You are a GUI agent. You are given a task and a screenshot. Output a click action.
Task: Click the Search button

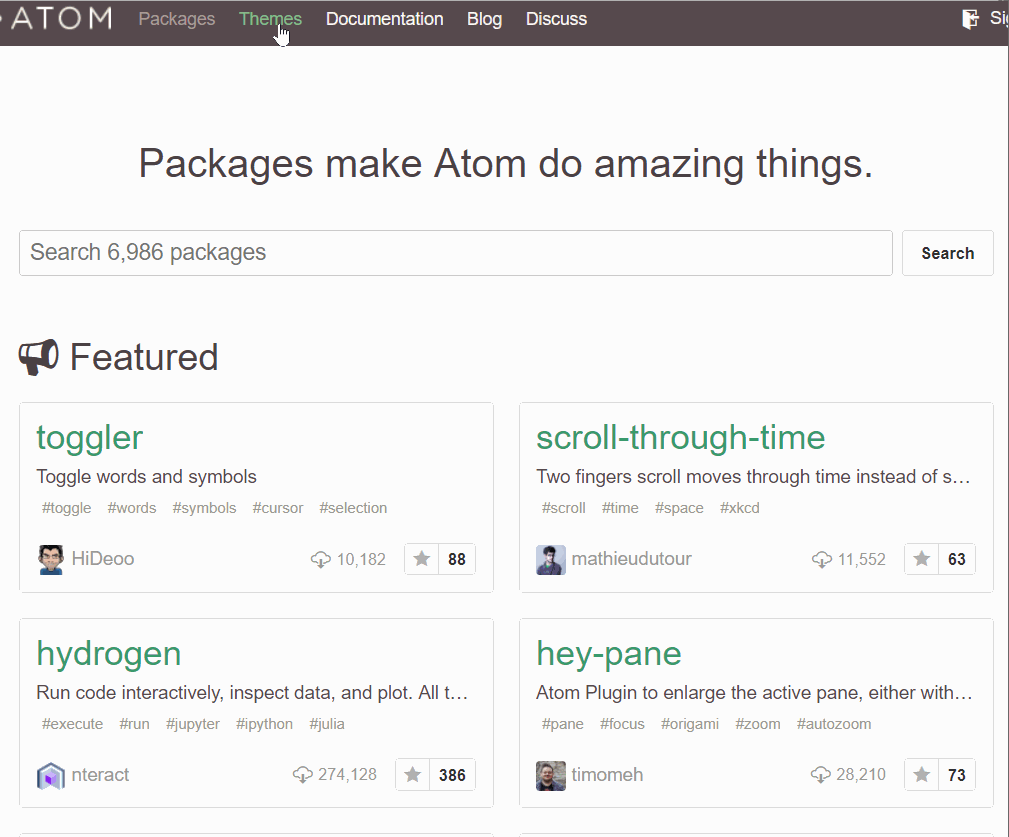point(947,253)
